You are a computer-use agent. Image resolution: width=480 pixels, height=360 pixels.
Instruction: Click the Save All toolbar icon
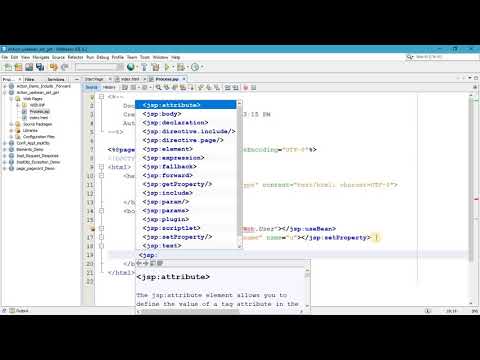click(x=40, y=67)
